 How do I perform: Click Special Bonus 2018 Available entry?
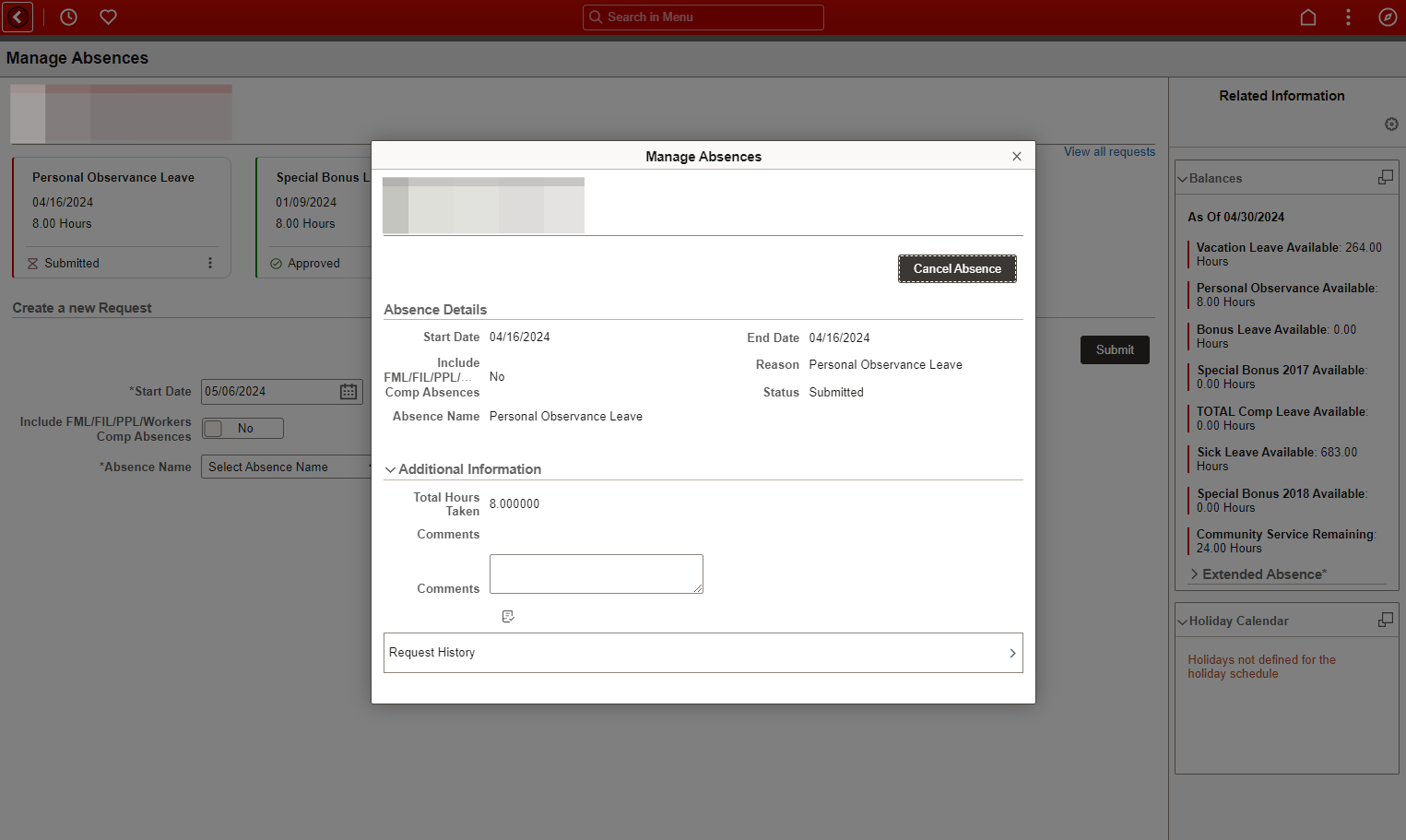tap(1289, 501)
